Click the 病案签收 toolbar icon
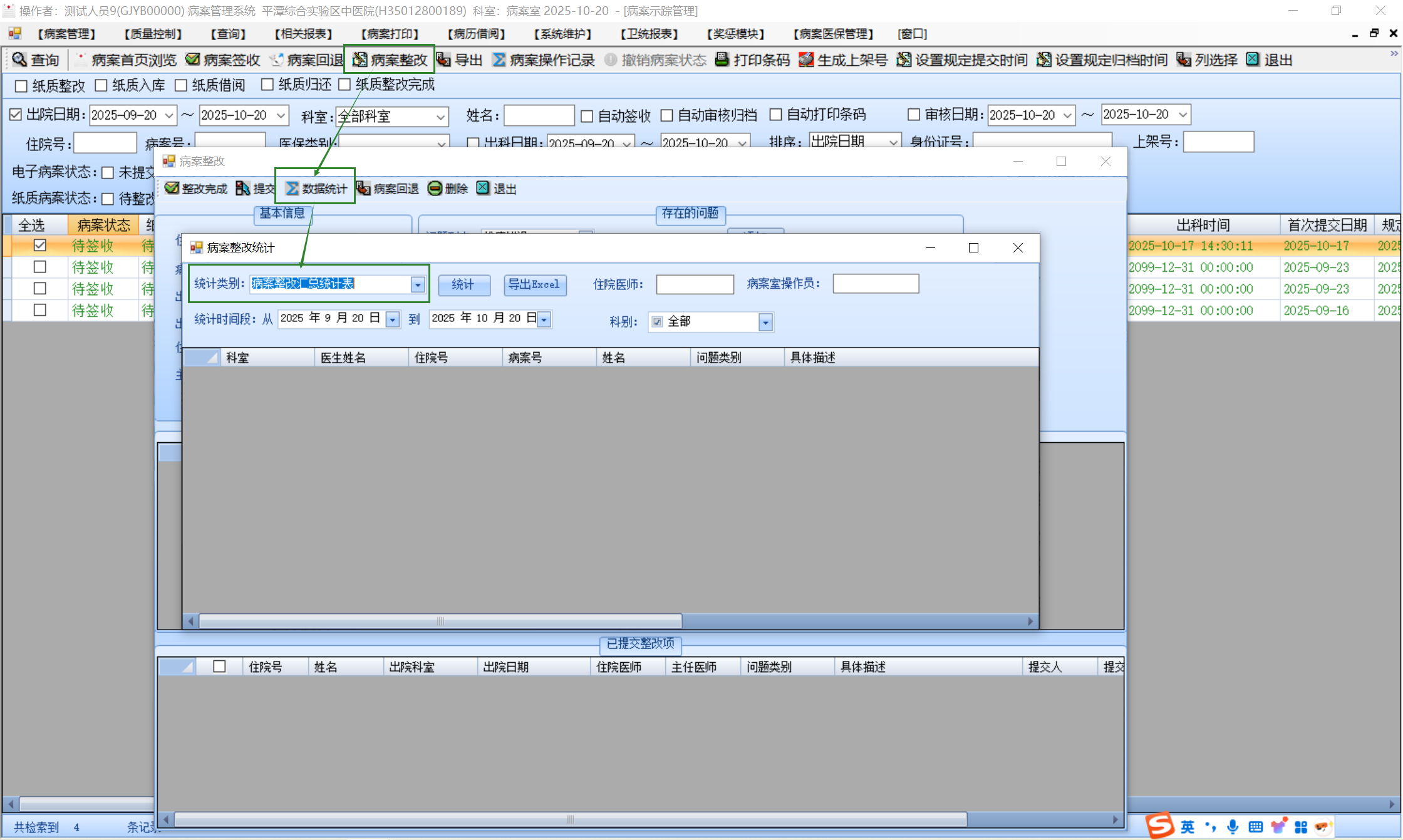Image resolution: width=1403 pixels, height=840 pixels. click(193, 60)
